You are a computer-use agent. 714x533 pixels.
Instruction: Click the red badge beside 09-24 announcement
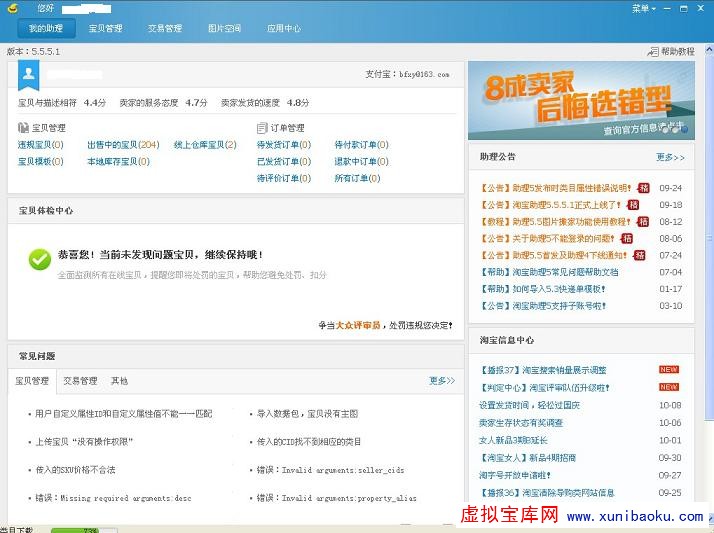pos(644,188)
